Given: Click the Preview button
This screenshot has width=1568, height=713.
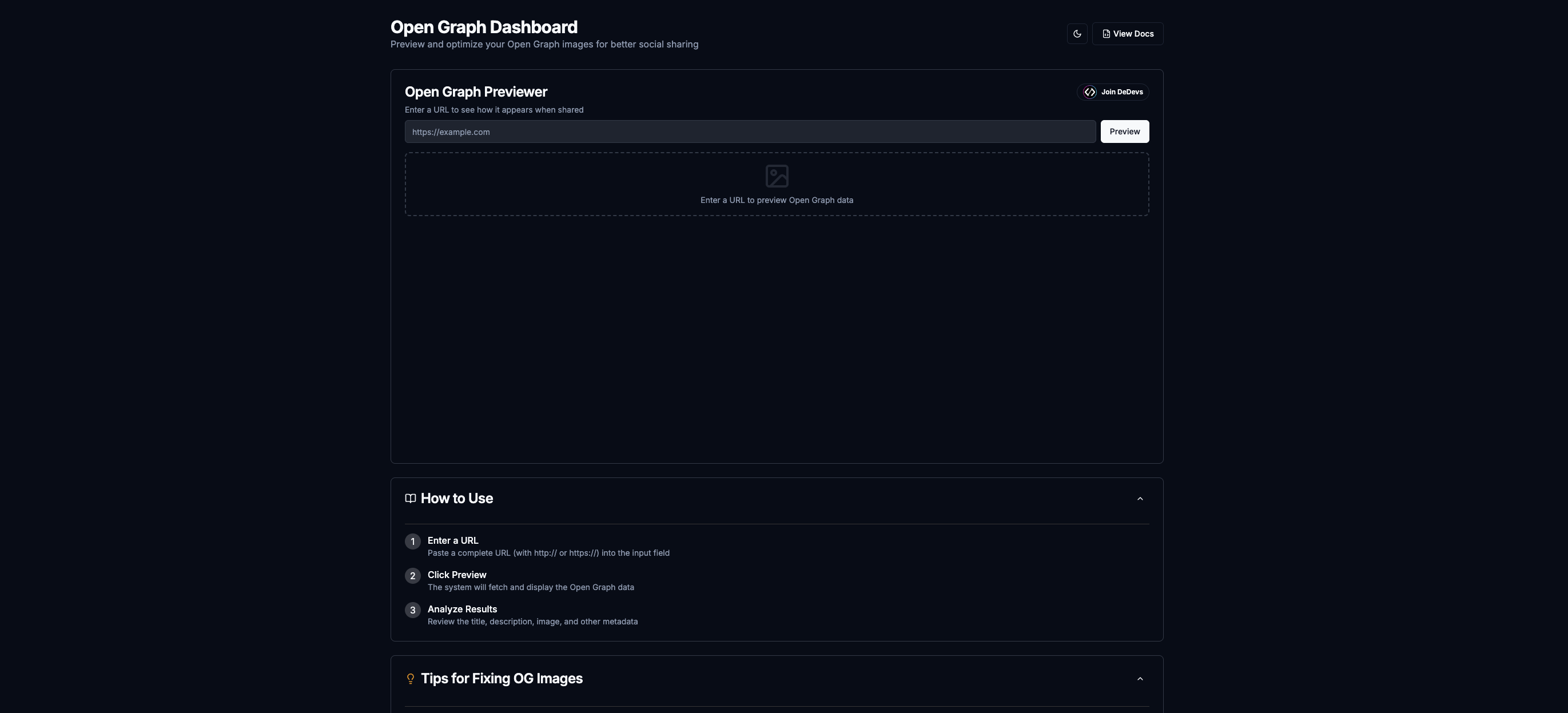Looking at the screenshot, I should 1124,132.
